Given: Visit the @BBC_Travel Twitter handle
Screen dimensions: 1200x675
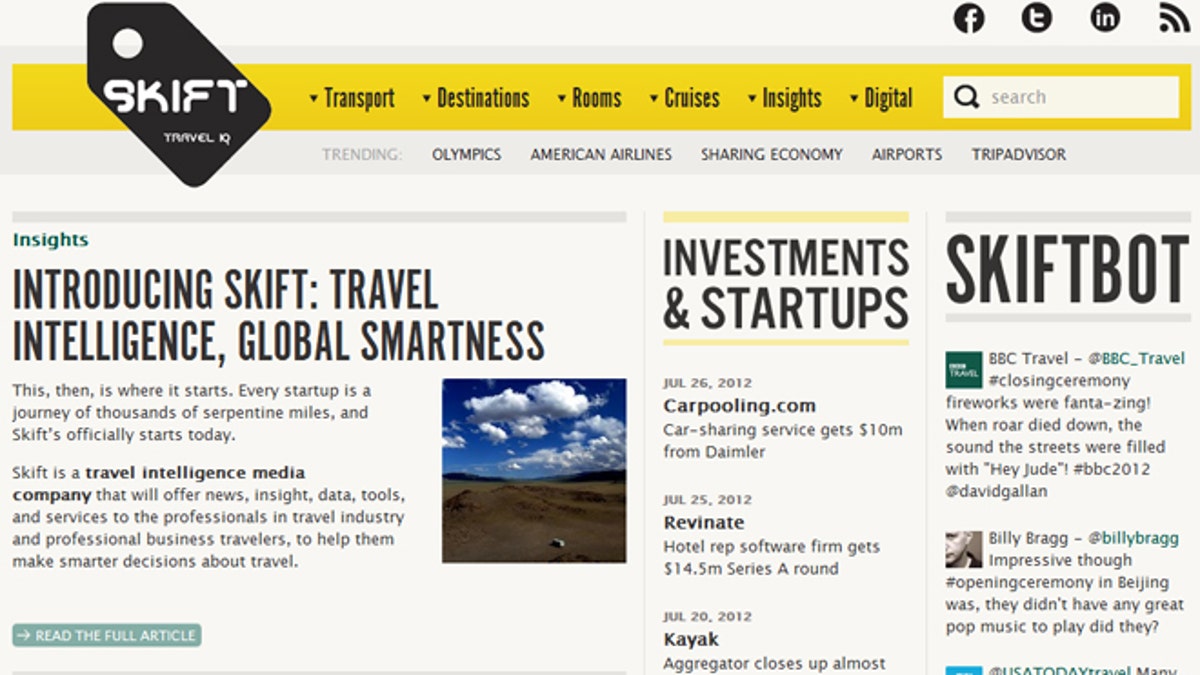Looking at the screenshot, I should pos(1136,358).
